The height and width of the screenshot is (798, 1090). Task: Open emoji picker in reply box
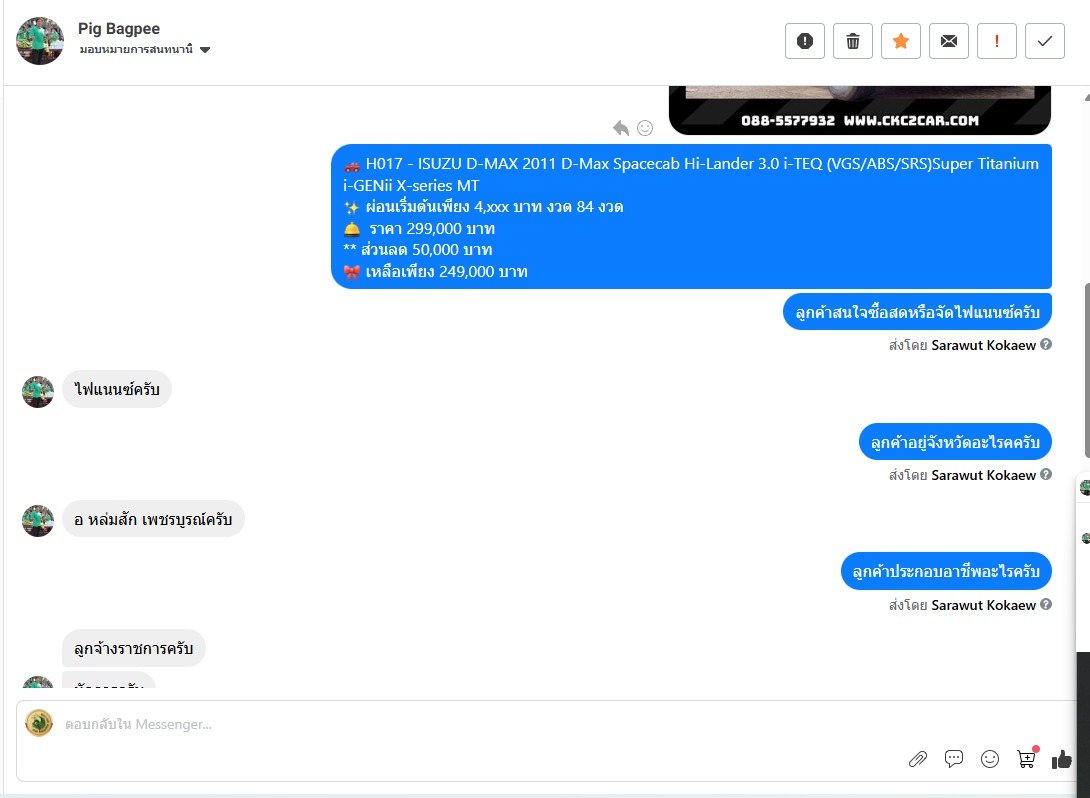(x=990, y=759)
